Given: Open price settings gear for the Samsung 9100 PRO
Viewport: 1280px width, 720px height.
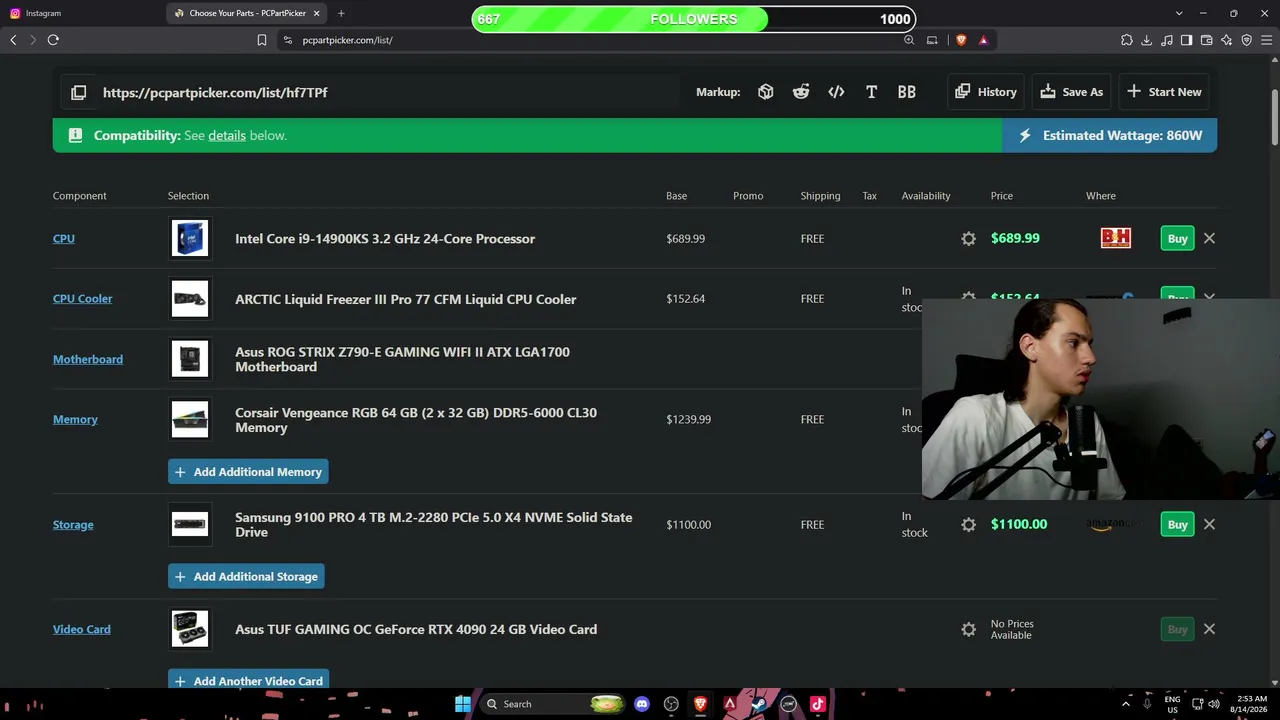Looking at the screenshot, I should click(x=968, y=525).
